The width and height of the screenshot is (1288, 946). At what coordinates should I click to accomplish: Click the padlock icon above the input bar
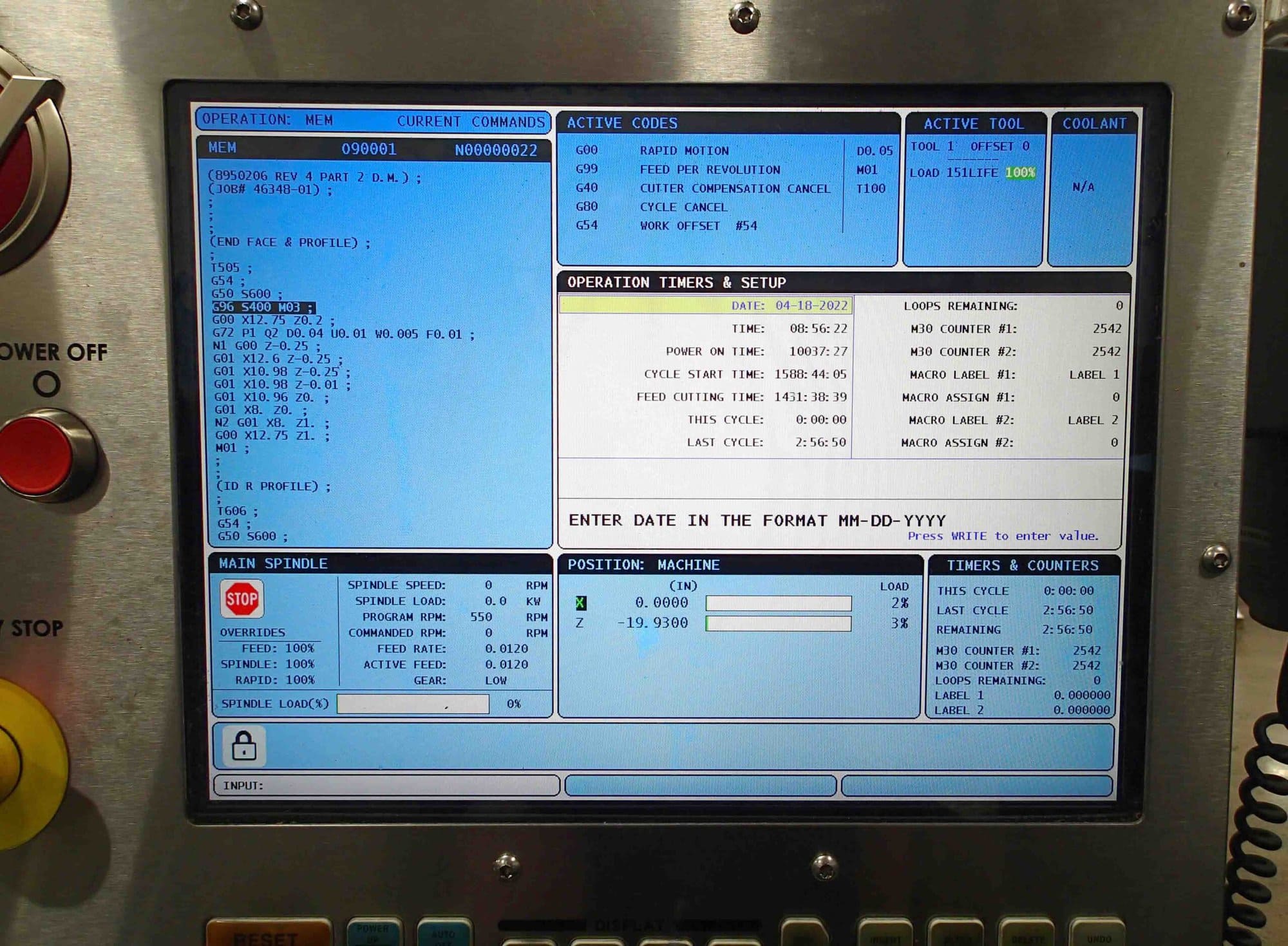tap(244, 746)
